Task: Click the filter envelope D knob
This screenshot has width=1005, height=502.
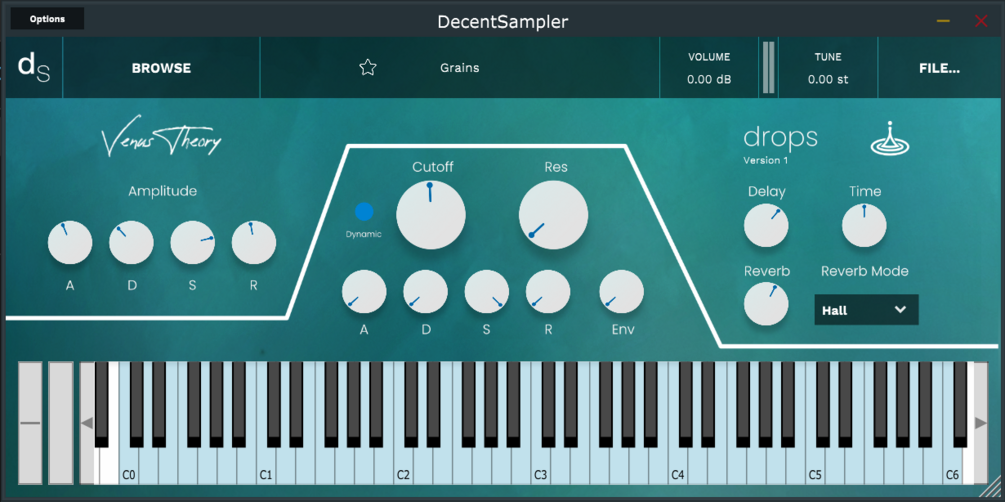Action: (426, 292)
